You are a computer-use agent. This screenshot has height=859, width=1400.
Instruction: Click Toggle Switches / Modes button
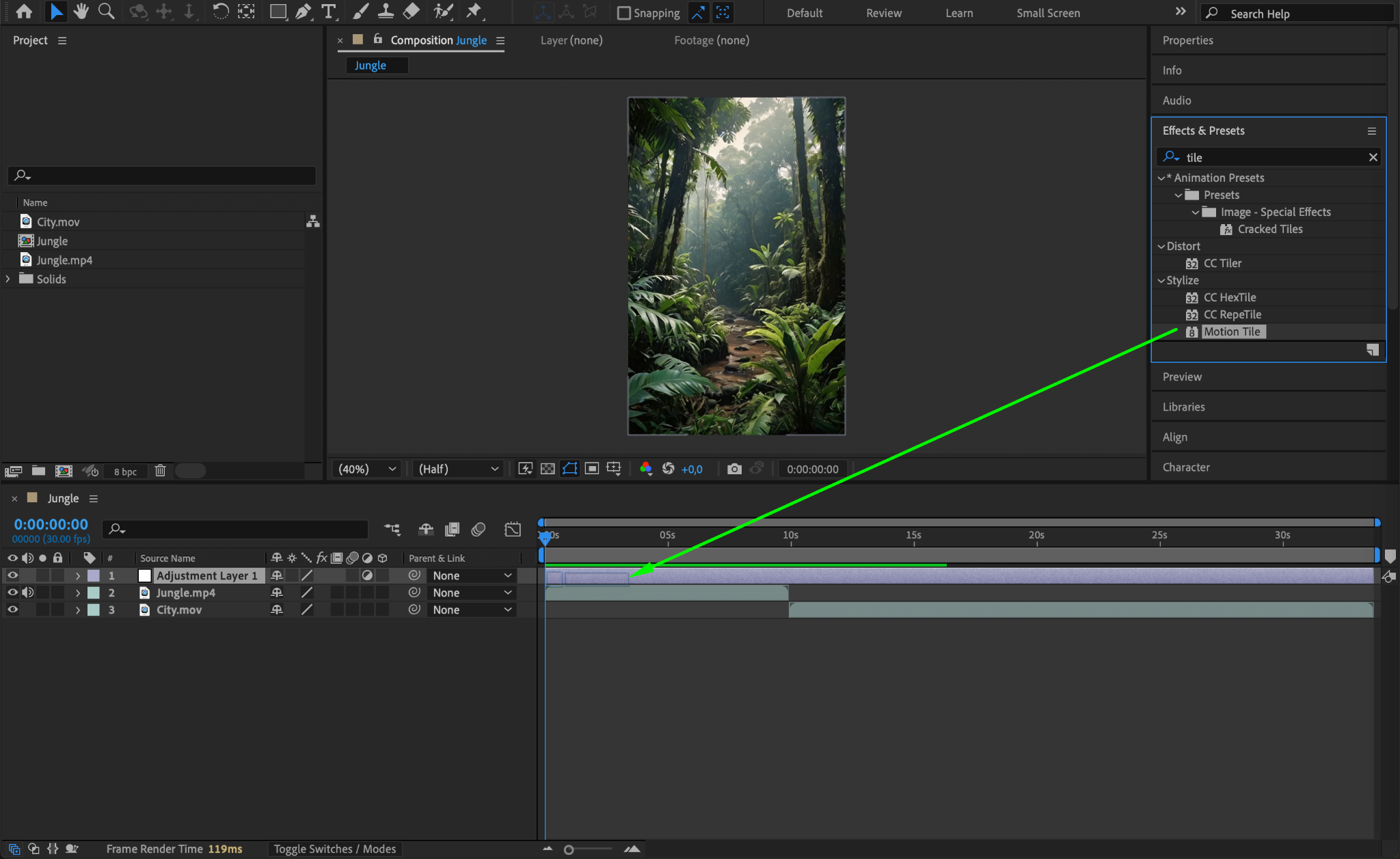coord(334,849)
